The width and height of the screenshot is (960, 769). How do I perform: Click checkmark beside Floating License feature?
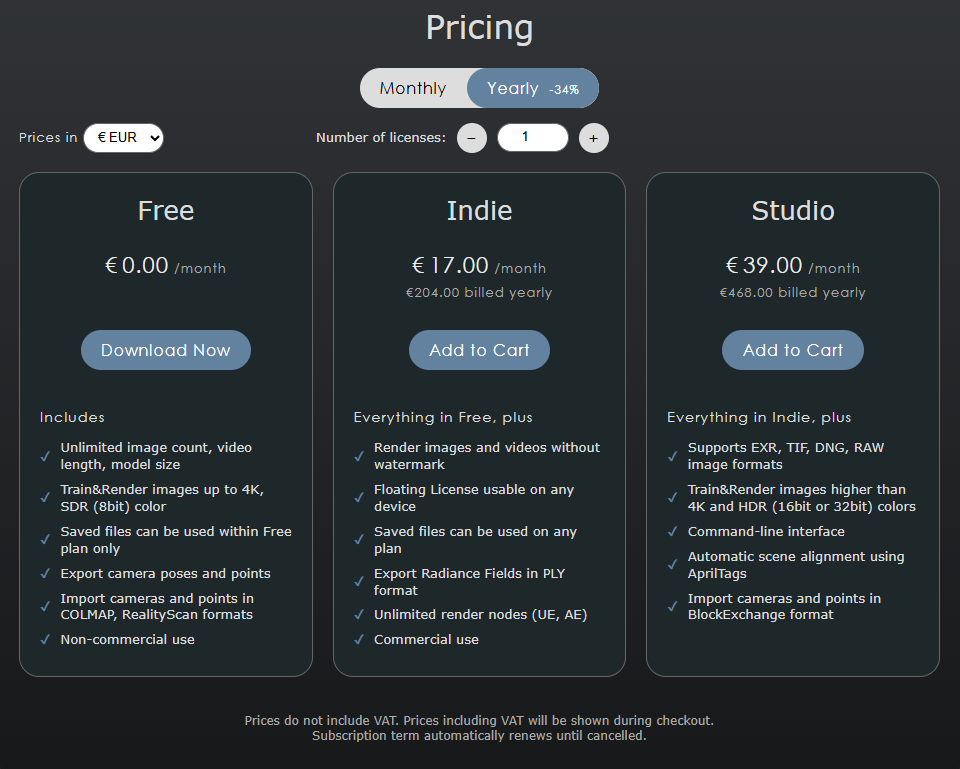[x=359, y=498]
